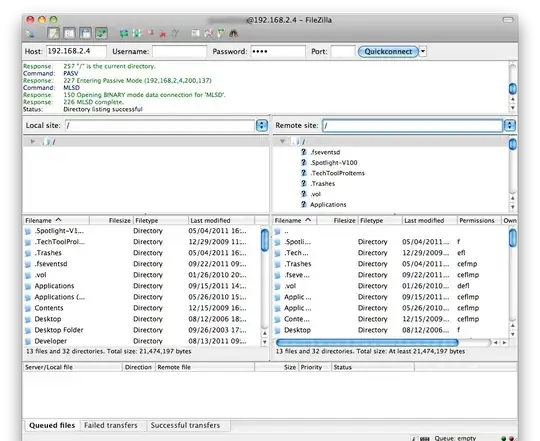Toggle message log display toolbar icon

pyautogui.click(x=53, y=33)
